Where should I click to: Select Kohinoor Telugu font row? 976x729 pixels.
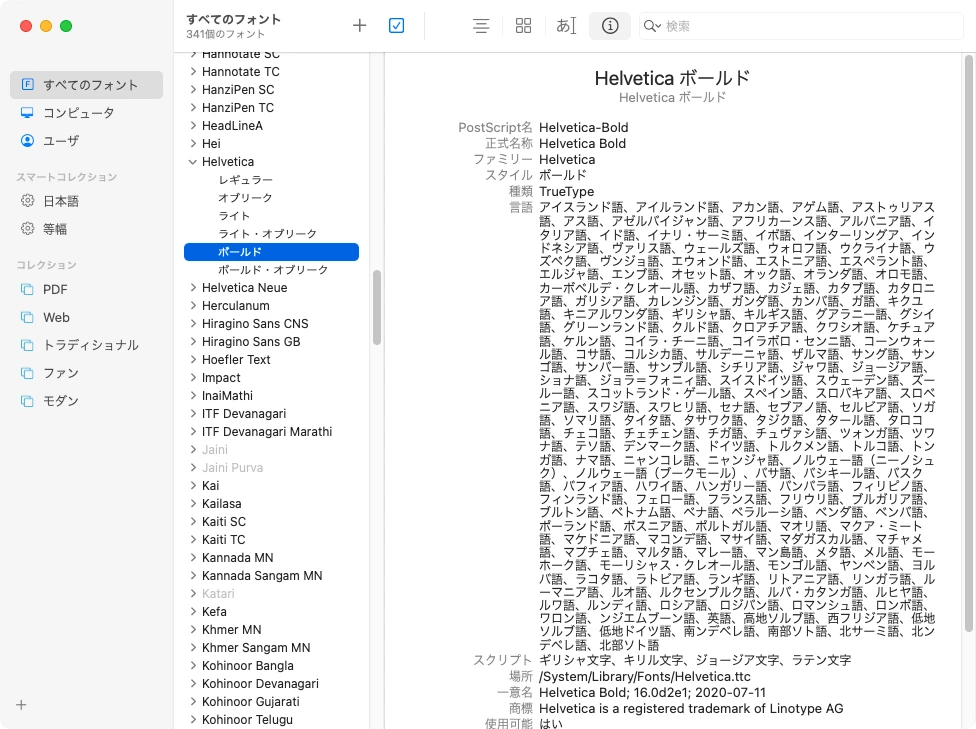tap(271, 720)
